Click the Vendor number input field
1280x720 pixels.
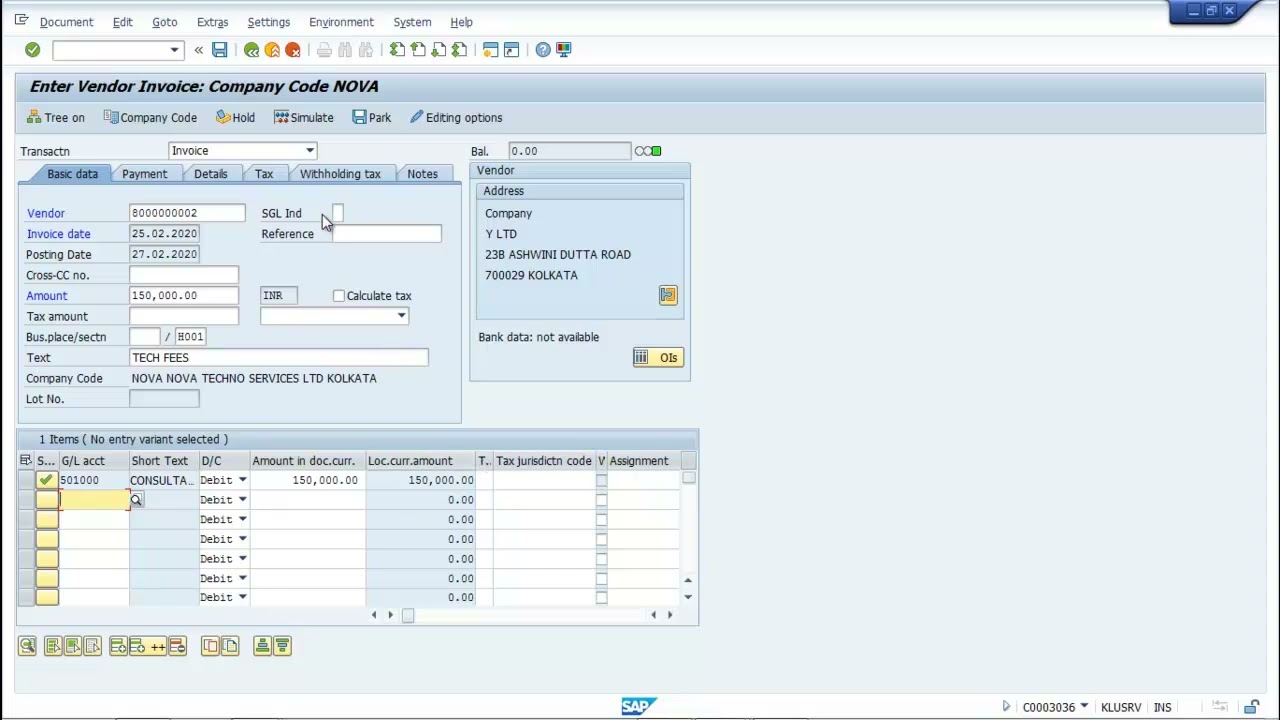(187, 213)
